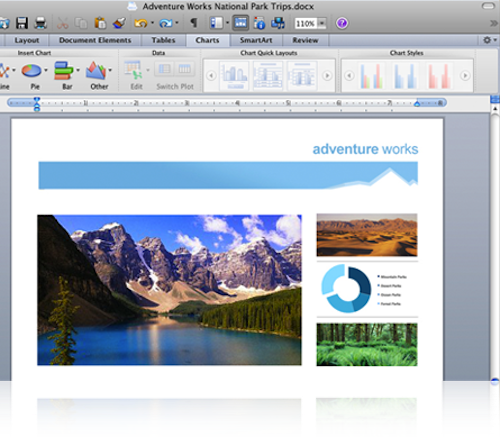Apply the red chart style

439,76
